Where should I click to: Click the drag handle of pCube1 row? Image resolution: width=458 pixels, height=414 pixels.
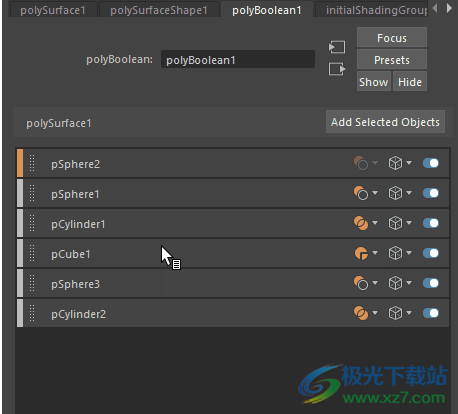pos(32,253)
